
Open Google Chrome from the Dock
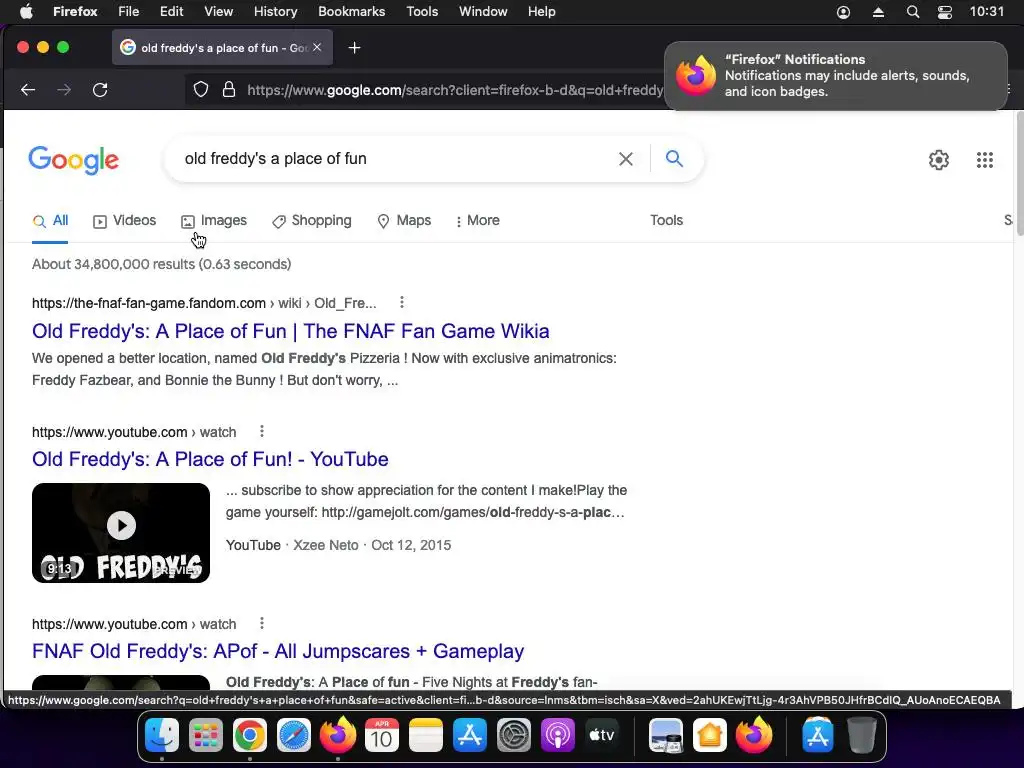click(x=250, y=735)
